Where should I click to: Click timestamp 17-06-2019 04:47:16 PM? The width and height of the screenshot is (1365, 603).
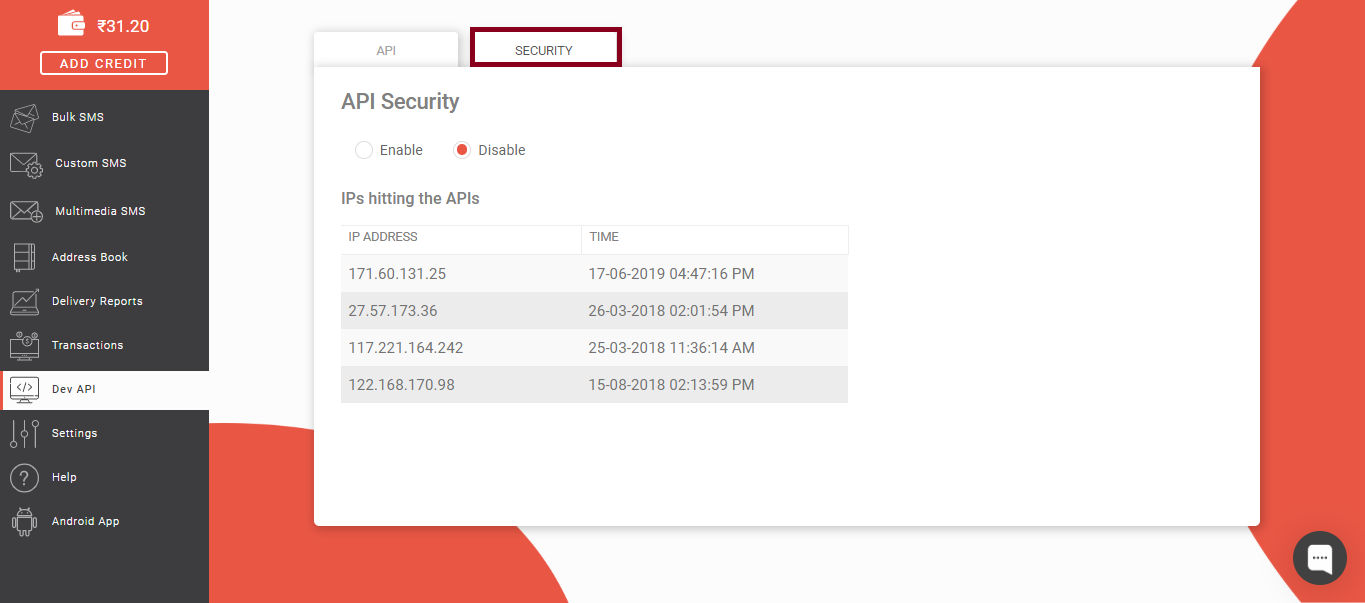pos(672,273)
